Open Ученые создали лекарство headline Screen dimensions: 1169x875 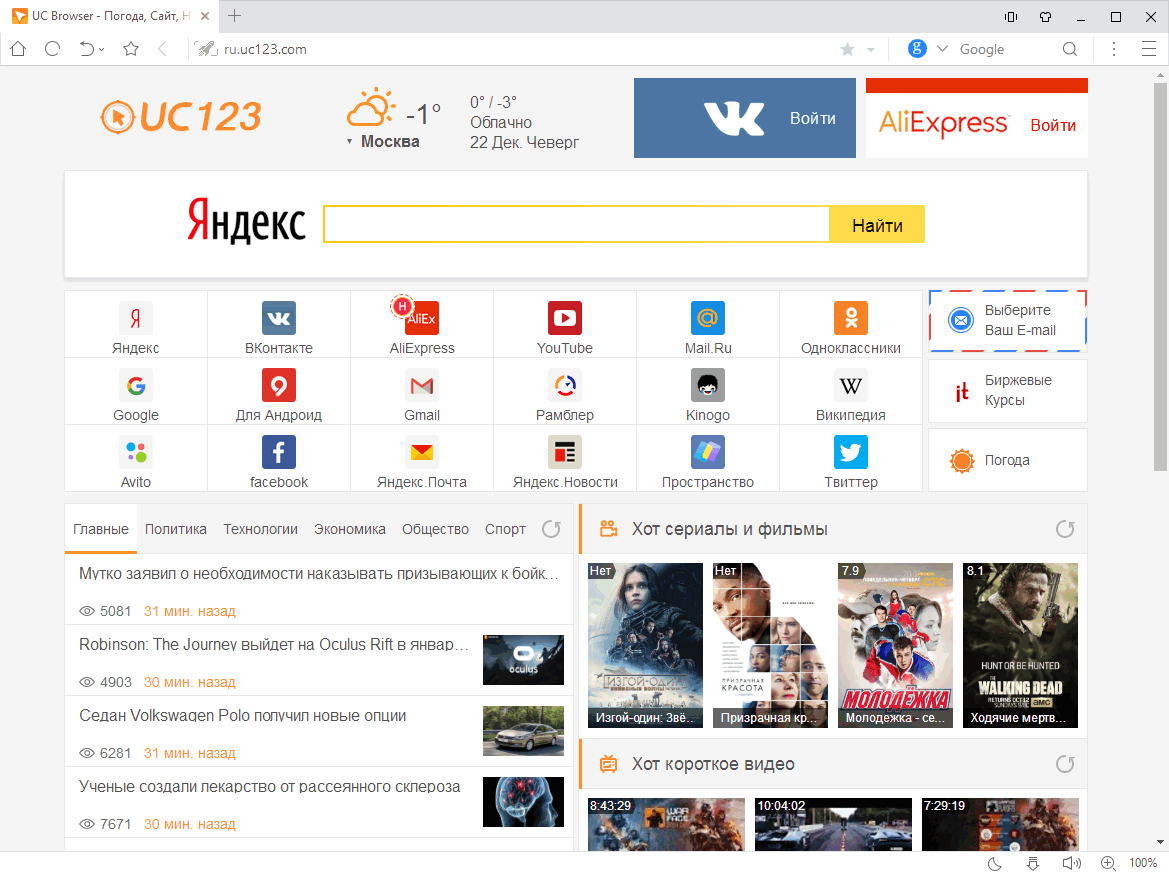point(270,786)
